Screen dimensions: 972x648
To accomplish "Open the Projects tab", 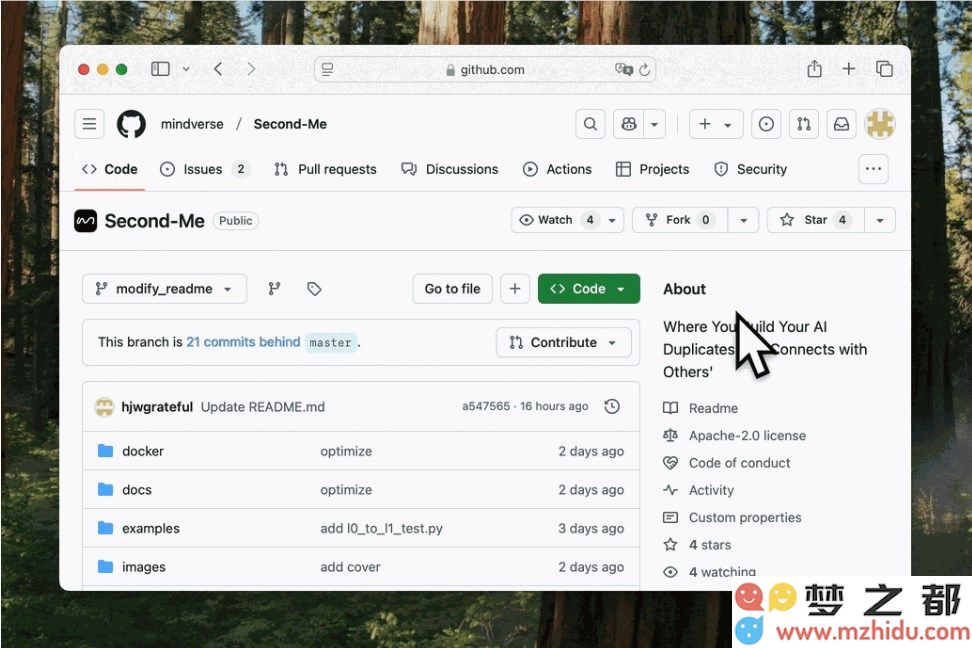I will tap(652, 169).
